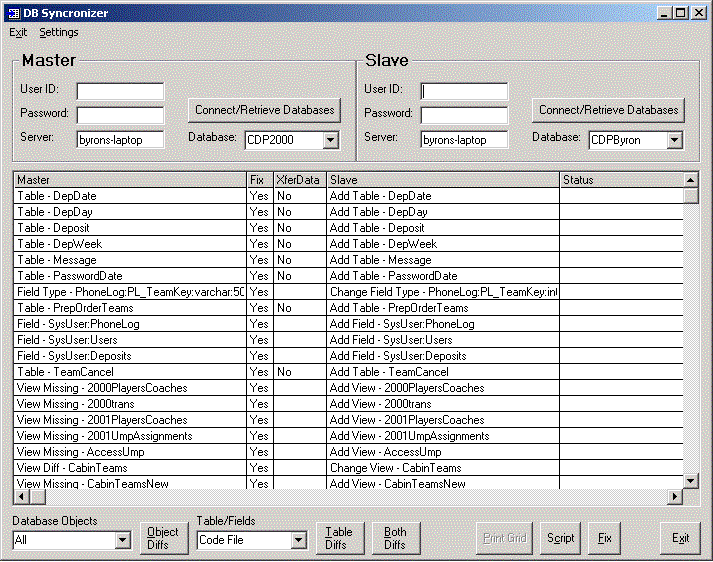Open the Exit menu
The height and width of the screenshot is (562, 713).
(18, 32)
